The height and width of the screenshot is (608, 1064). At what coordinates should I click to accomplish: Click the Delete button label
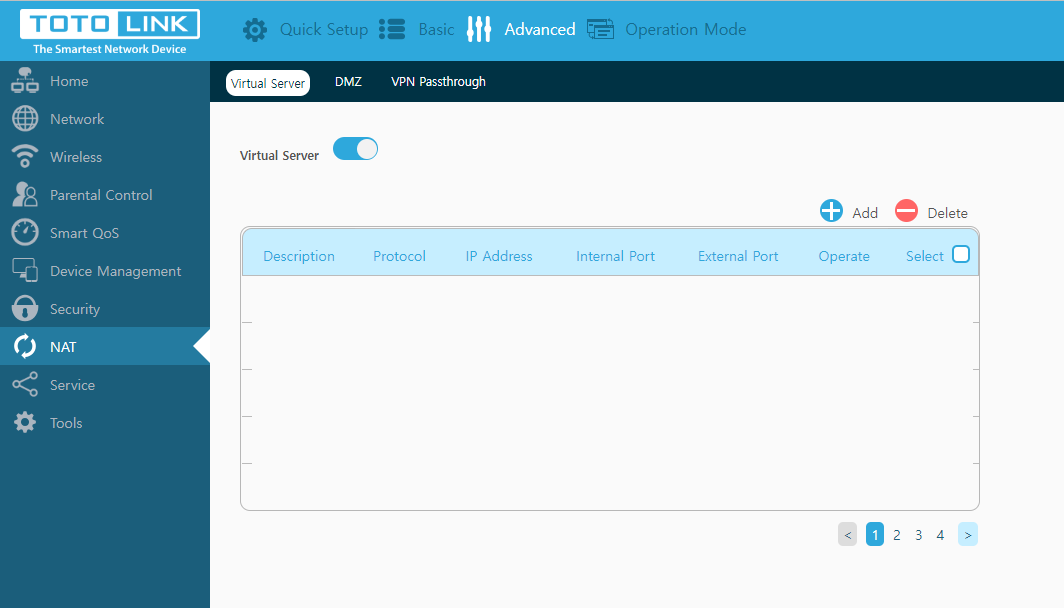(x=947, y=213)
